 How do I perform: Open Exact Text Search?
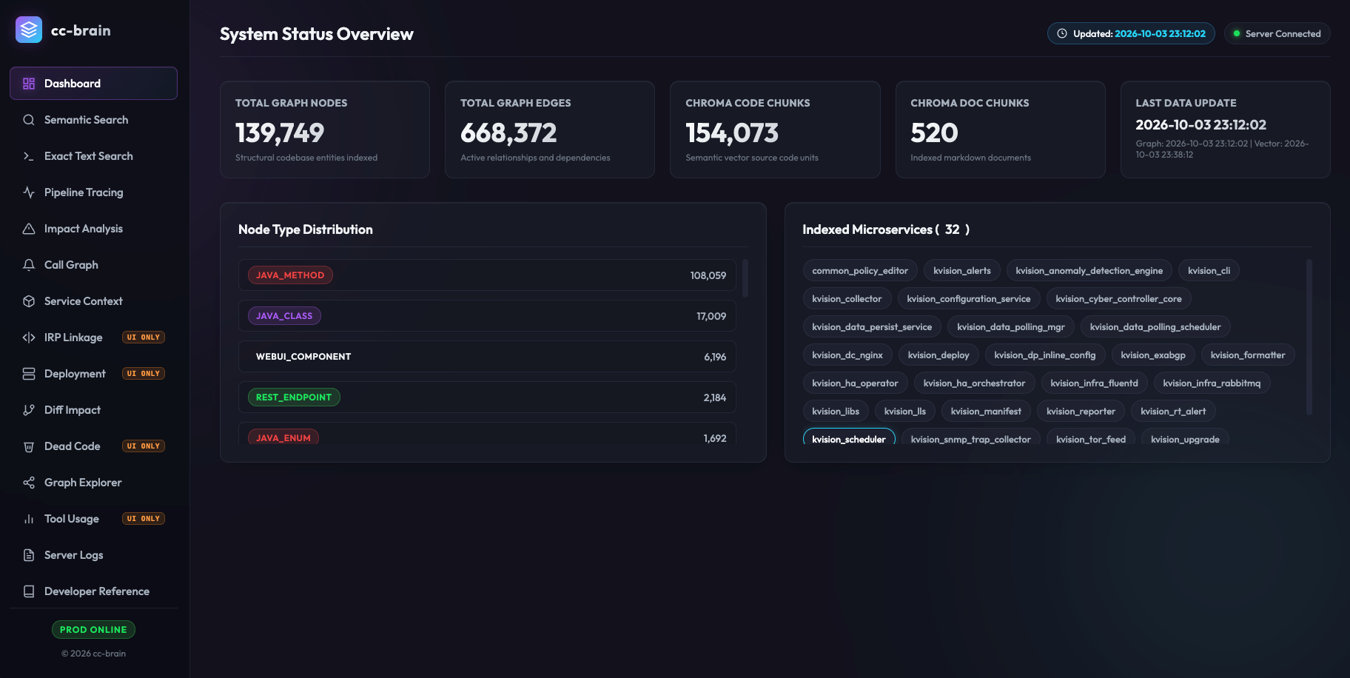click(94, 156)
